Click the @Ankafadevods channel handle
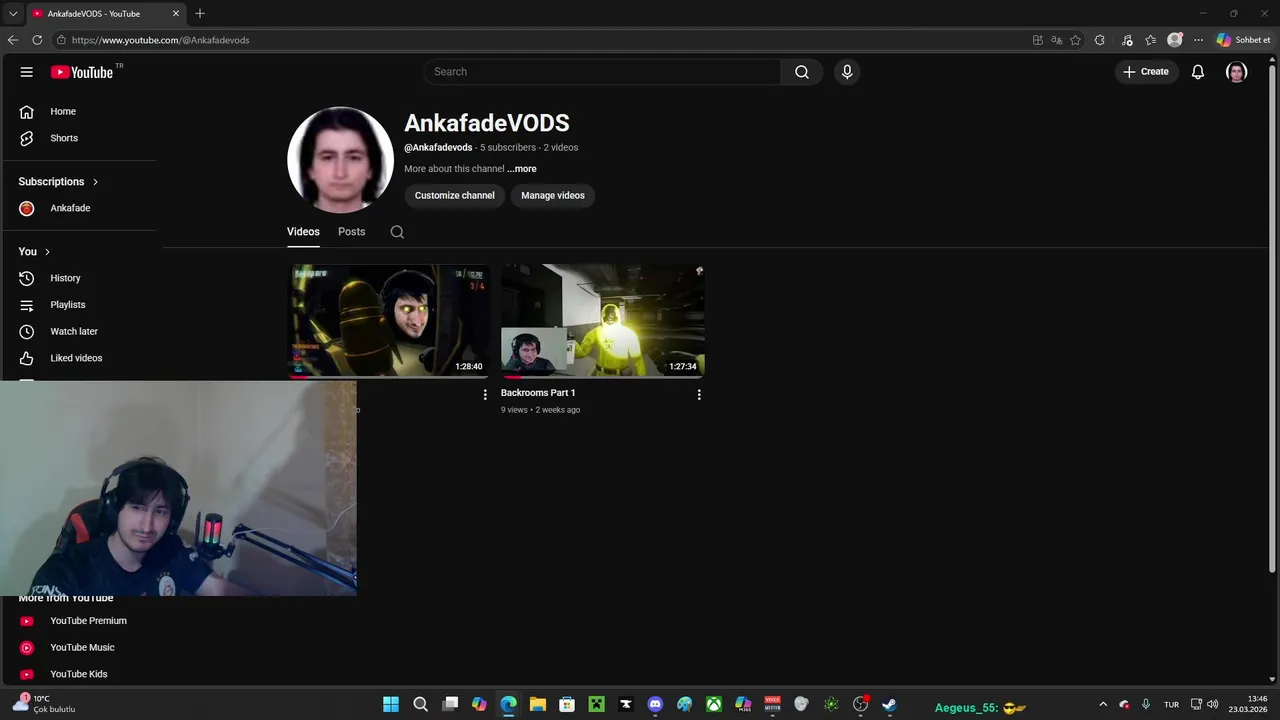 (x=438, y=148)
